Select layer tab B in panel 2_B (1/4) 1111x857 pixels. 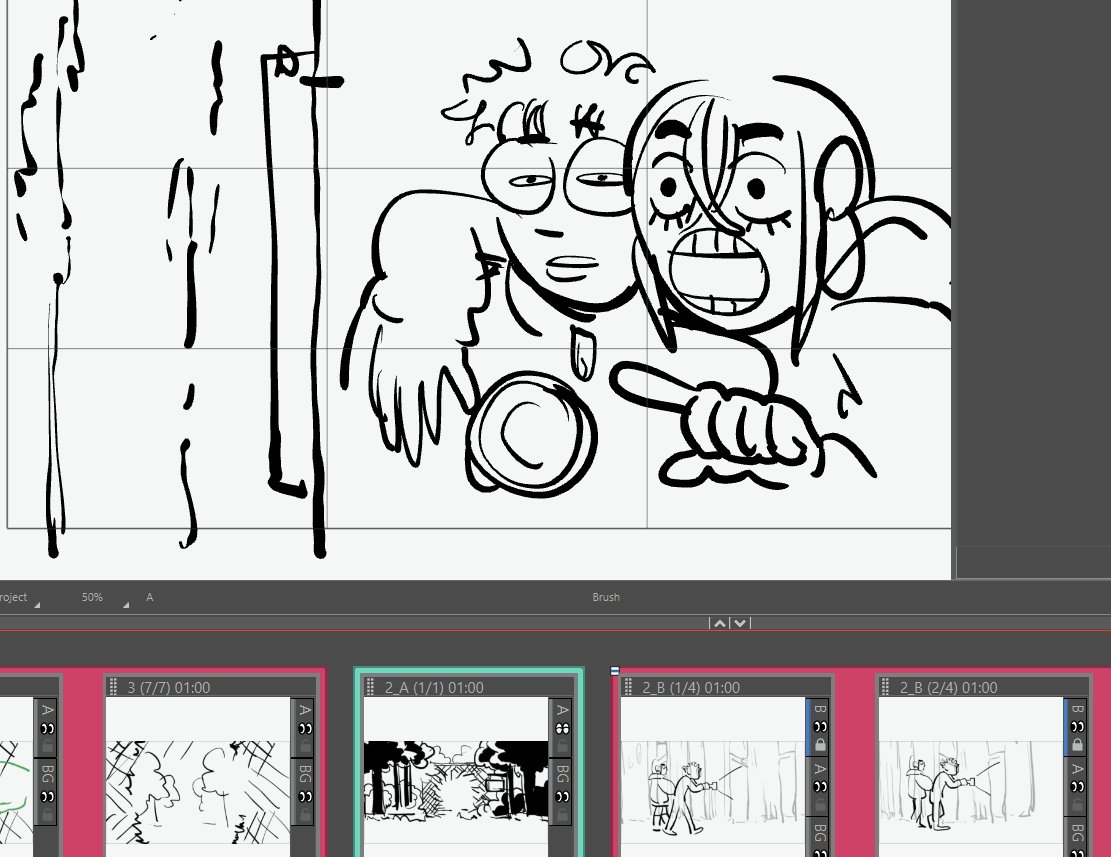tap(820, 709)
